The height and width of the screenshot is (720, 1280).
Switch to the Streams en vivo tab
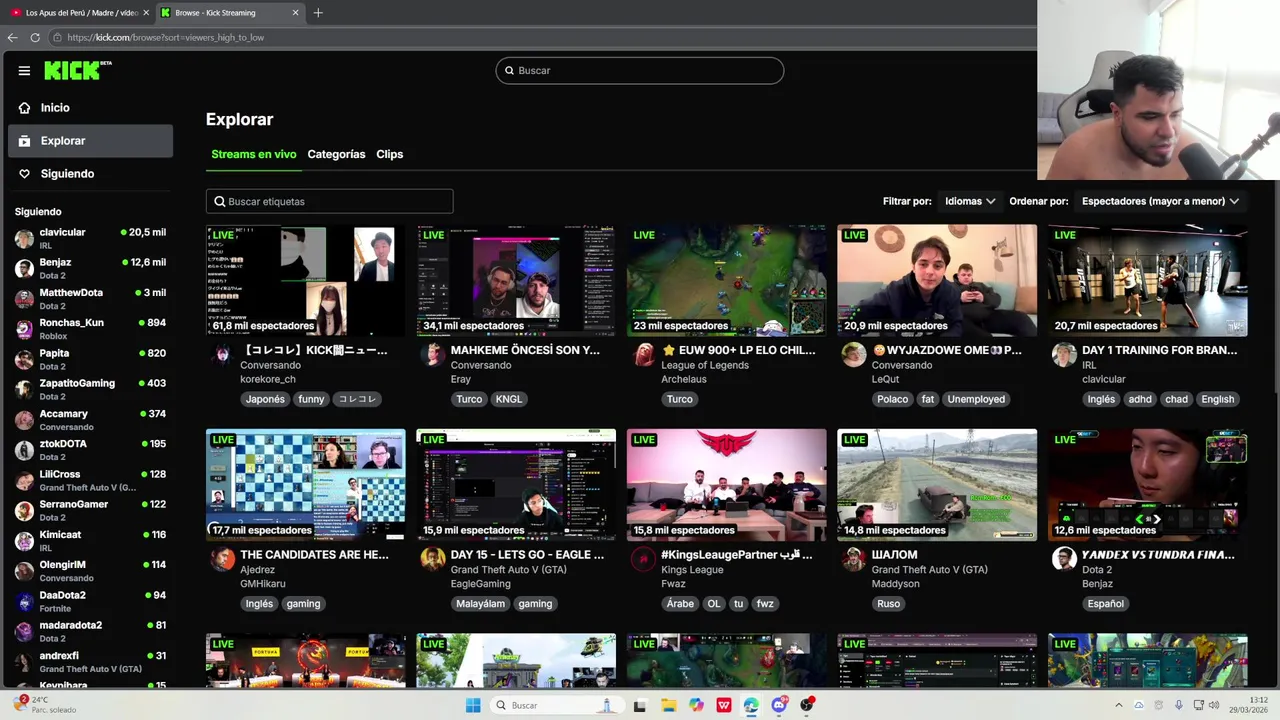click(x=254, y=155)
